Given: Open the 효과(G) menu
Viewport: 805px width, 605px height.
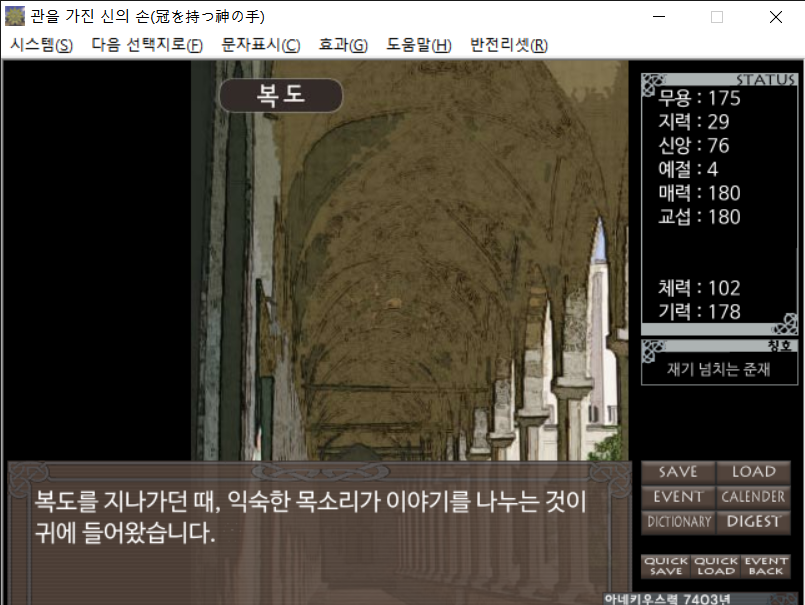Looking at the screenshot, I should click(343, 45).
